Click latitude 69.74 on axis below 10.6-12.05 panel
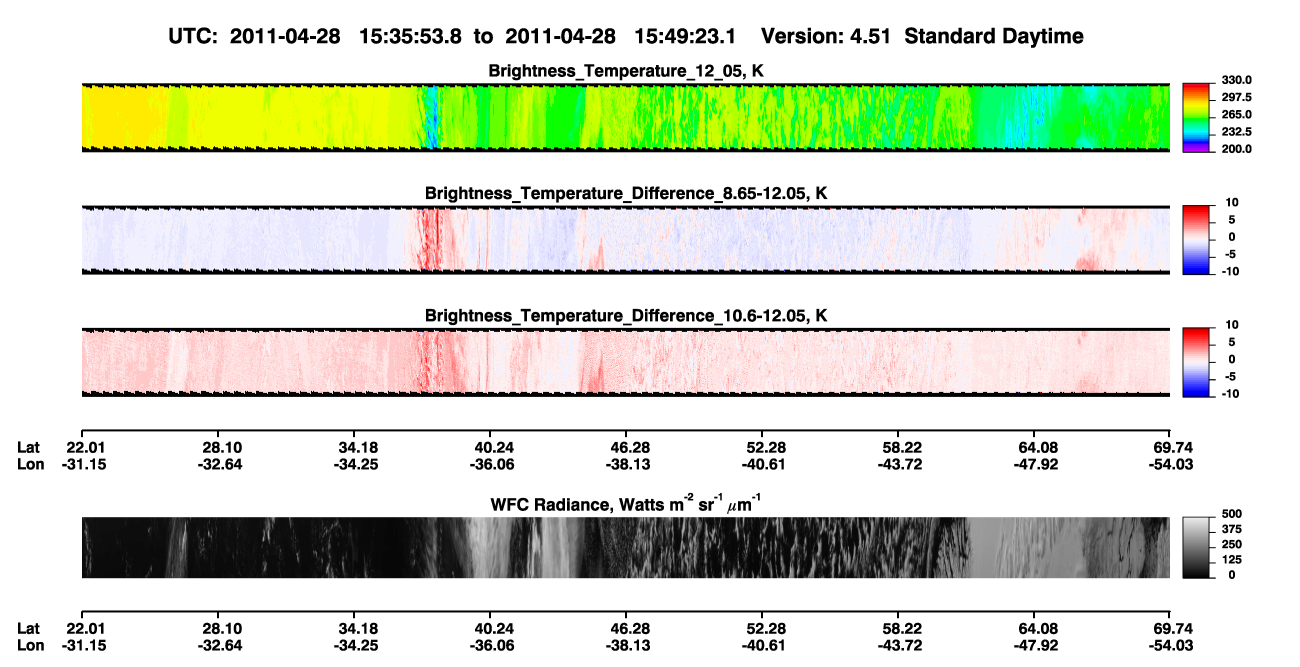 1172,448
